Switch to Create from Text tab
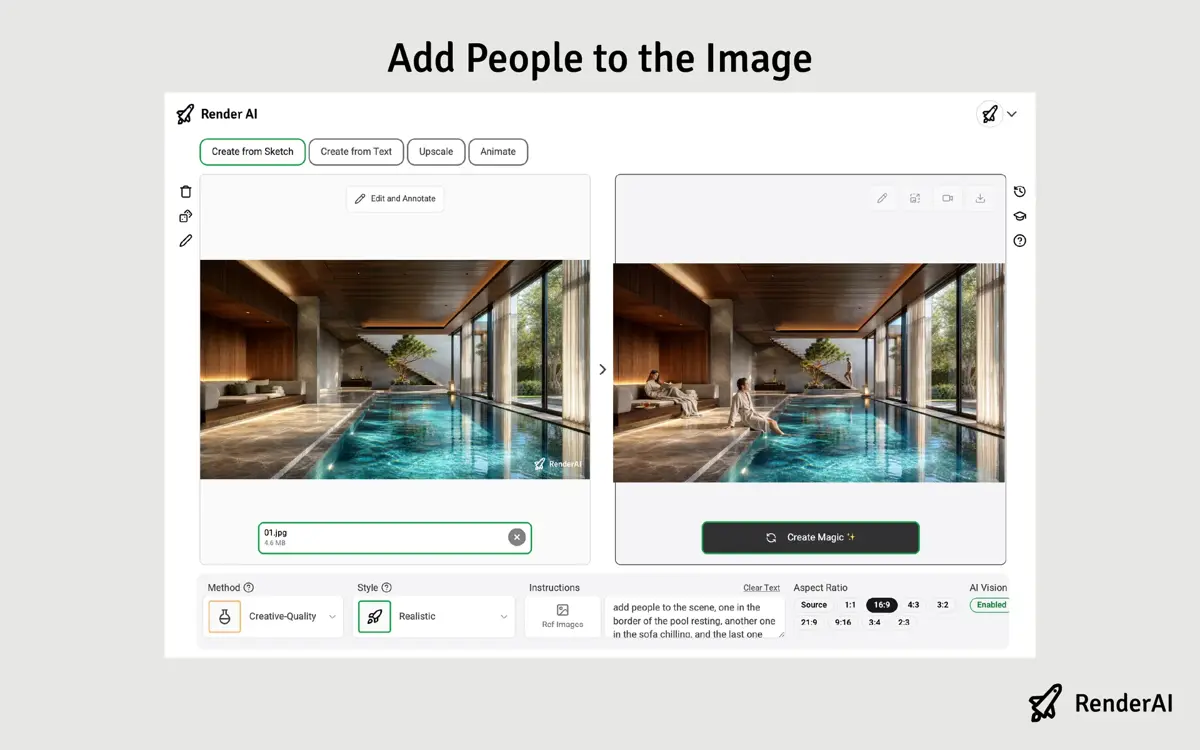This screenshot has height=750, width=1200. pyautogui.click(x=356, y=152)
